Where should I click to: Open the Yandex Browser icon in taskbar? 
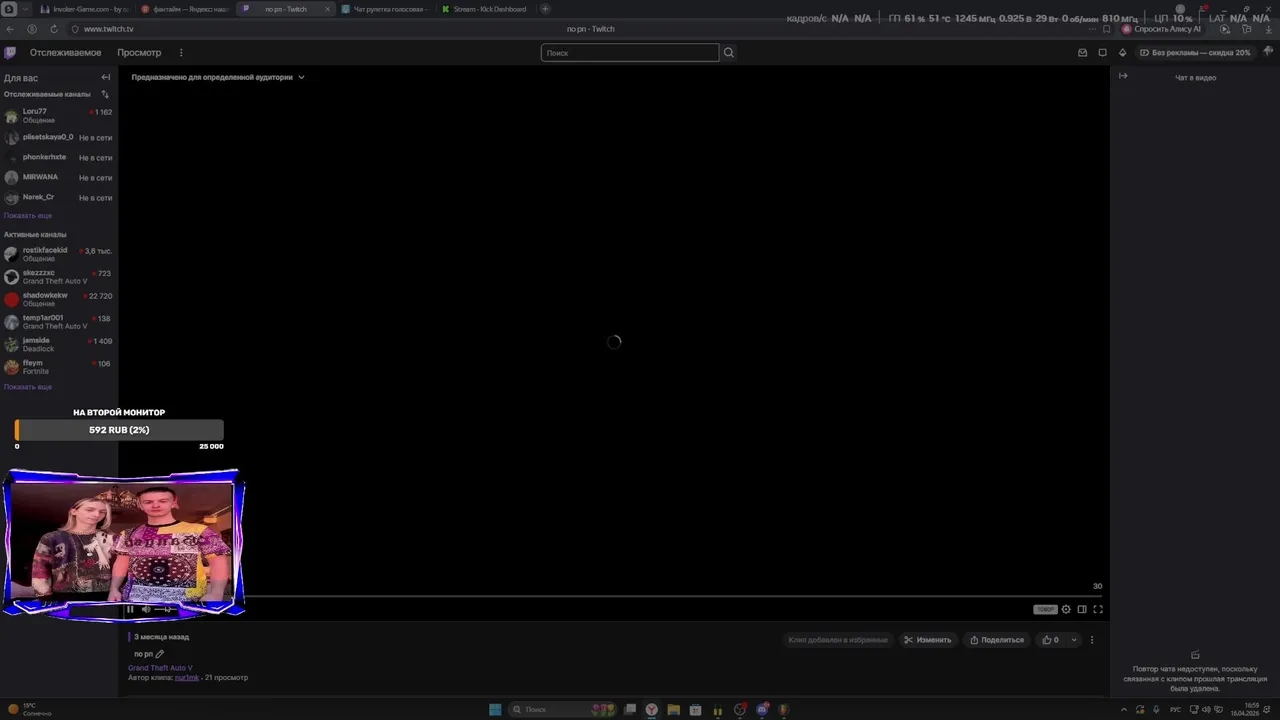(x=652, y=710)
